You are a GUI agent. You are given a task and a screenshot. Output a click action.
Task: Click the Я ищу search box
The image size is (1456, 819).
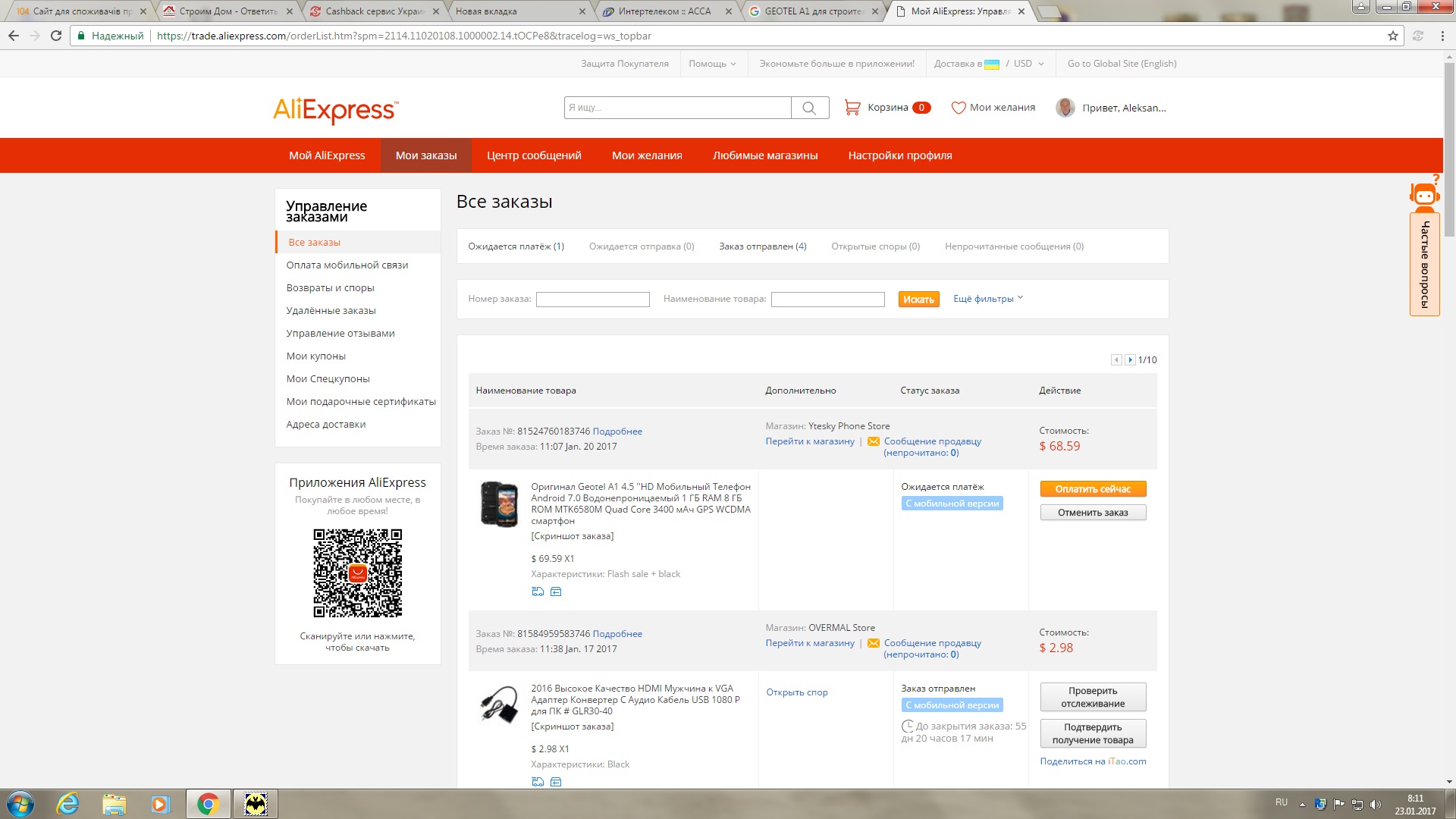[678, 108]
